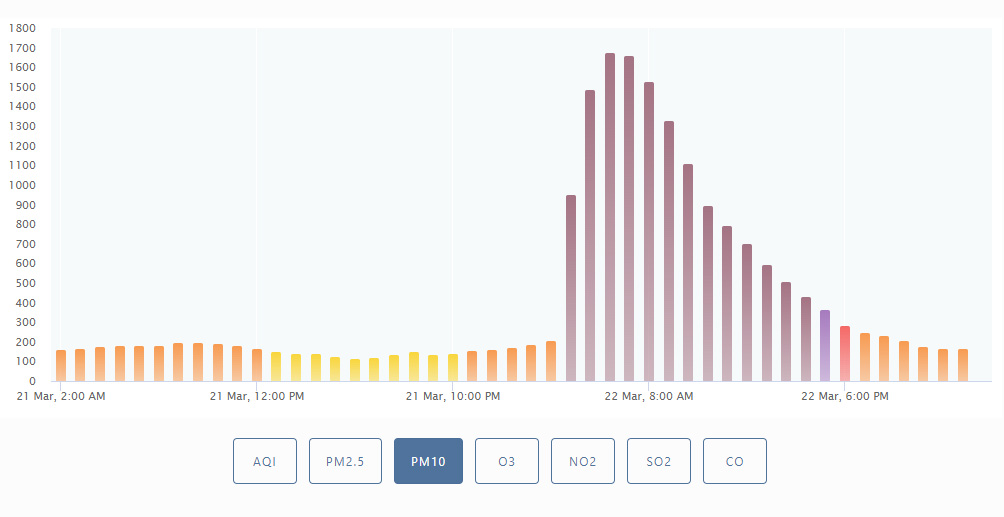The width and height of the screenshot is (1004, 517).
Task: Click the red bar at 22 Mar 6:00 PM
Action: pos(845,354)
